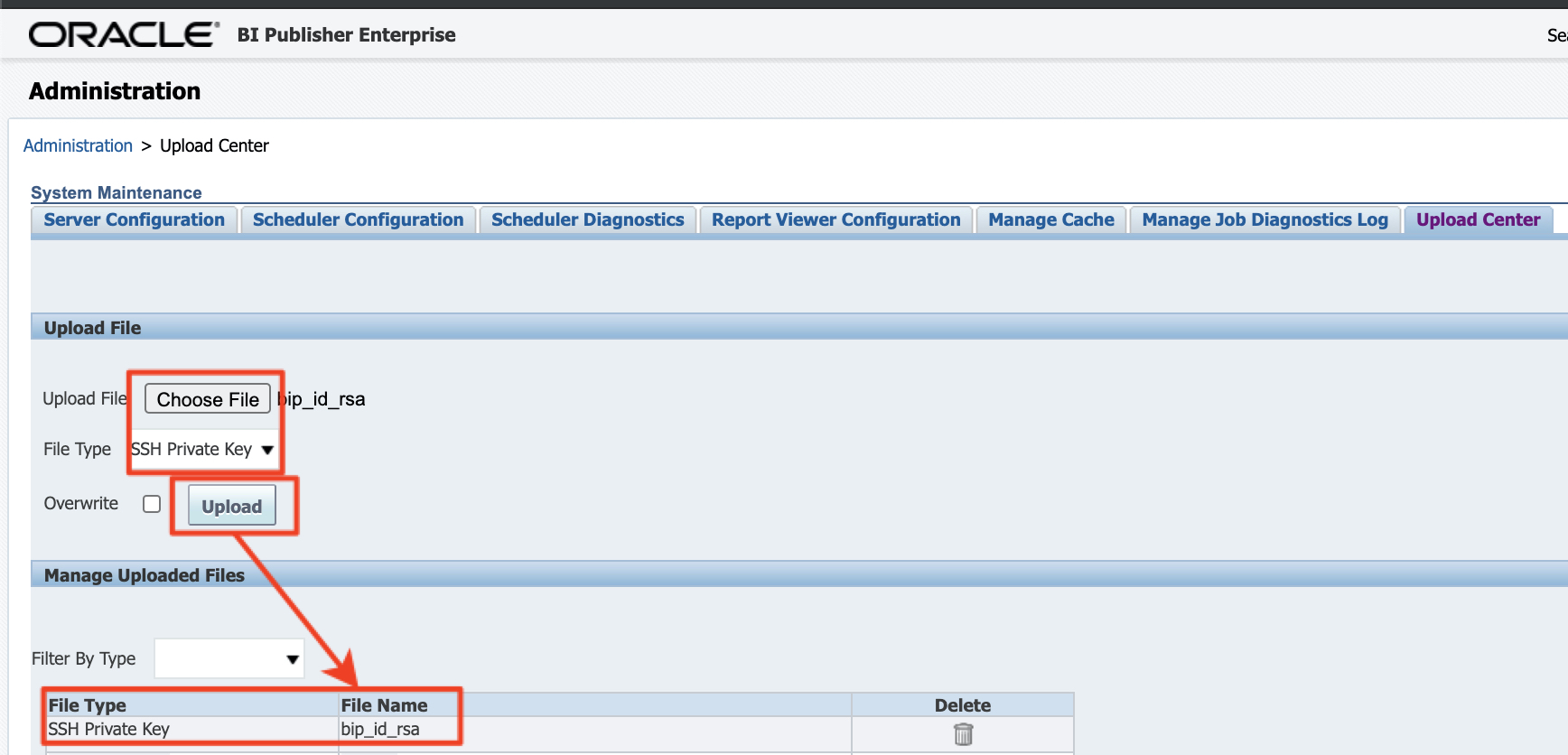Screen dimensions: 1568x755
Task: Click the Overwrite label
Action: [81, 503]
